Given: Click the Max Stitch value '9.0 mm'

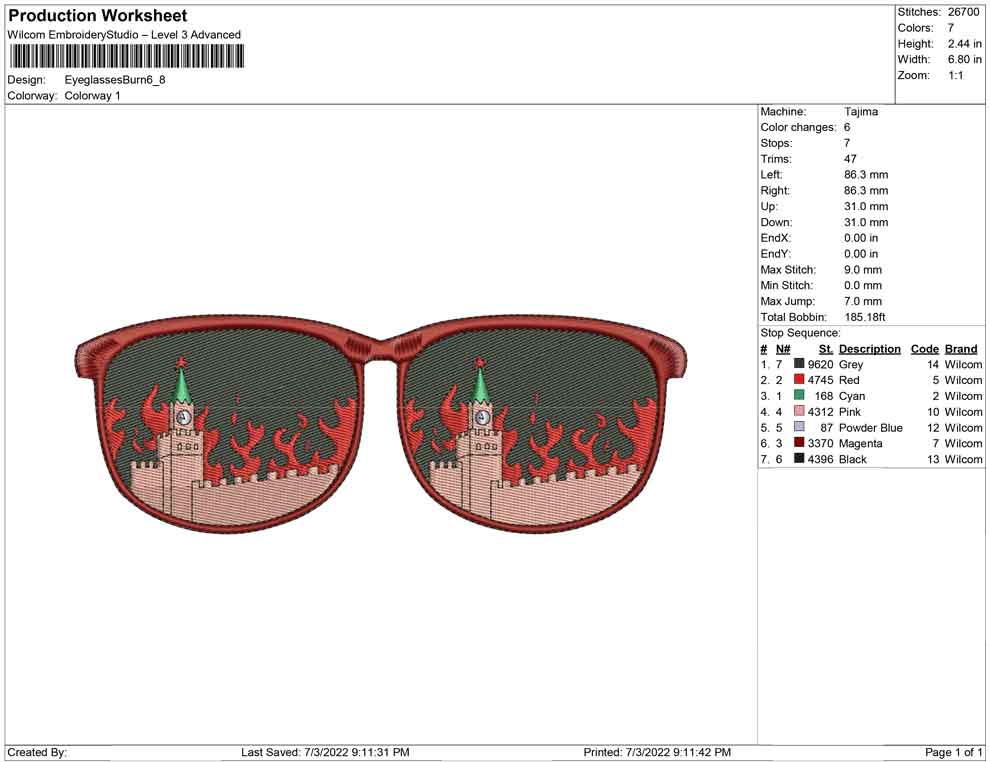Looking at the screenshot, I should coord(862,270).
